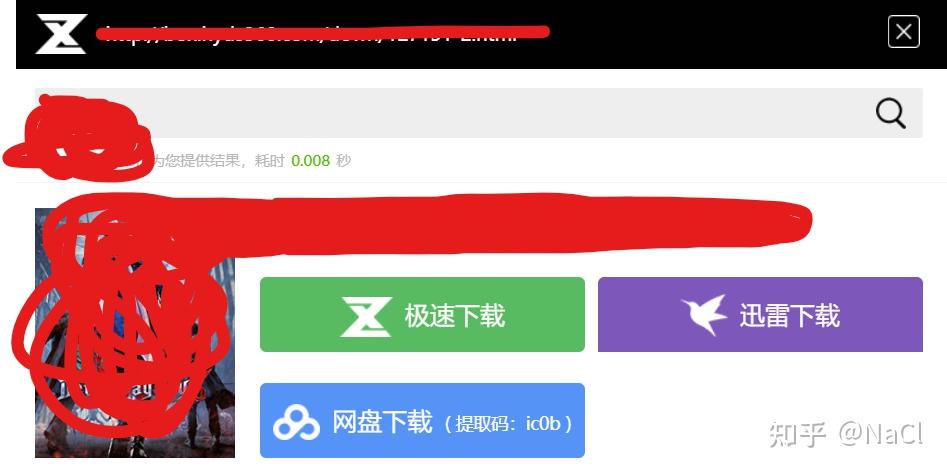Click the redacted URL in black header
The width and height of the screenshot is (947, 472).
point(322,33)
